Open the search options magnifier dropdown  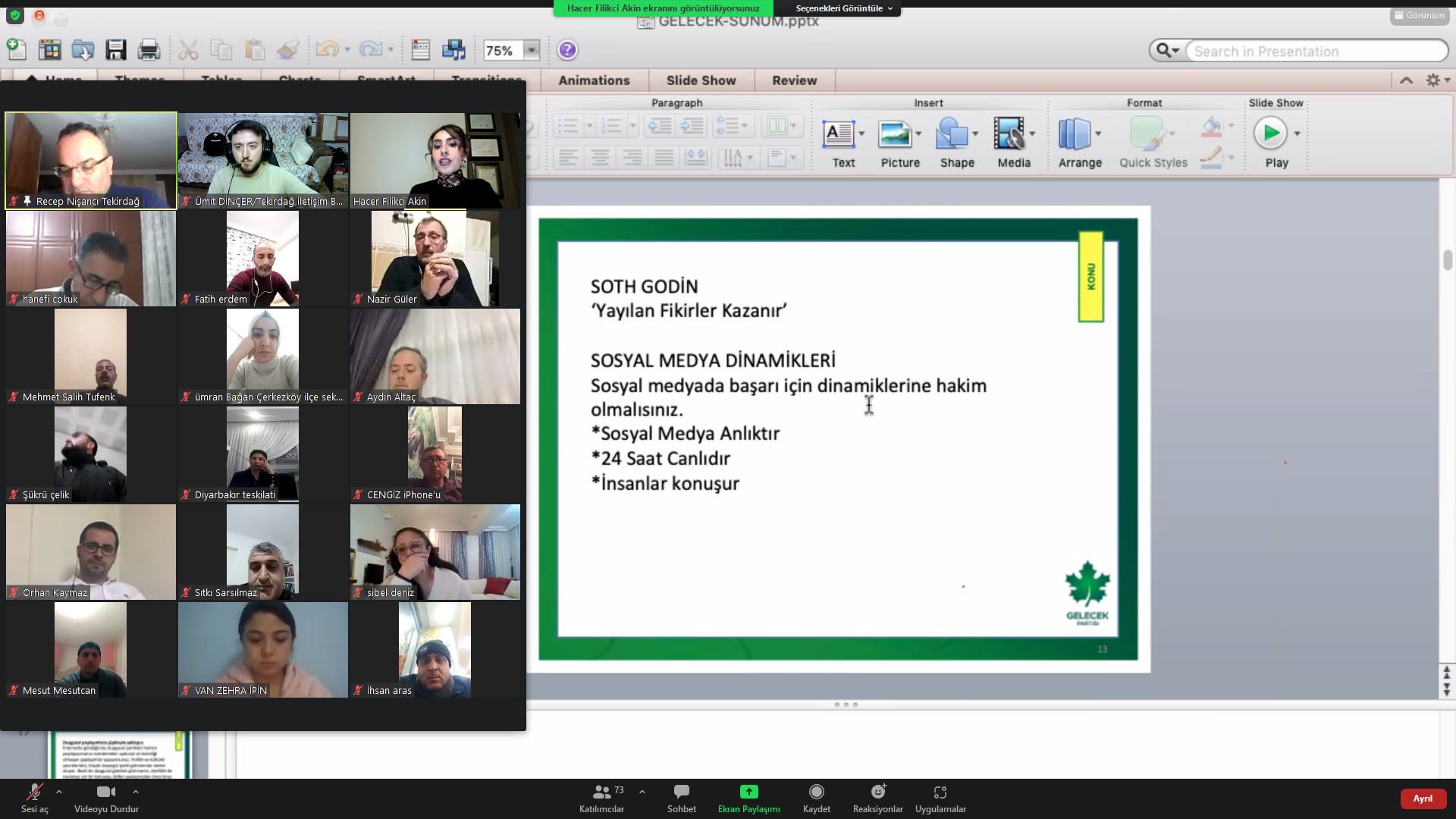[x=1167, y=51]
